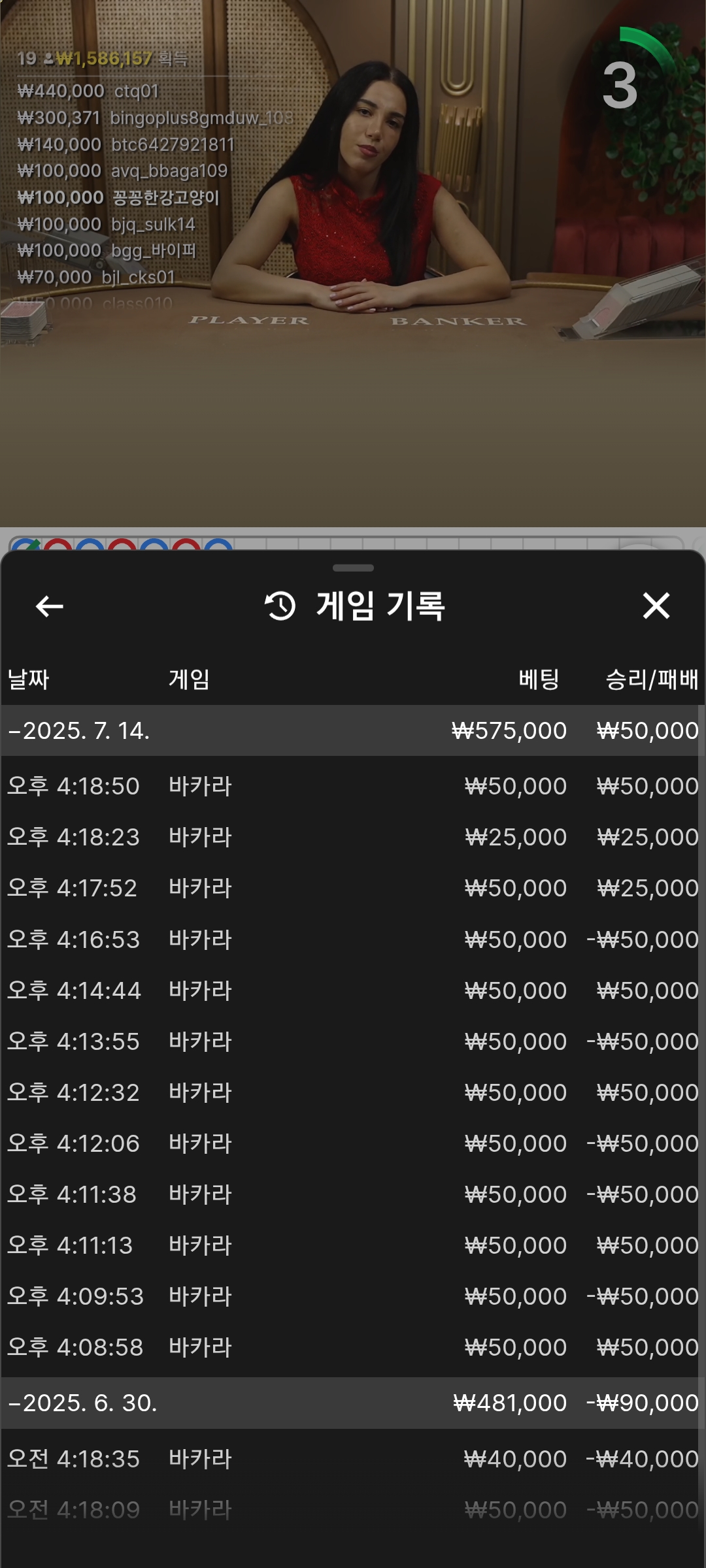Open the 오후 4:18:23 baccarat record
706x1568 pixels.
[353, 836]
